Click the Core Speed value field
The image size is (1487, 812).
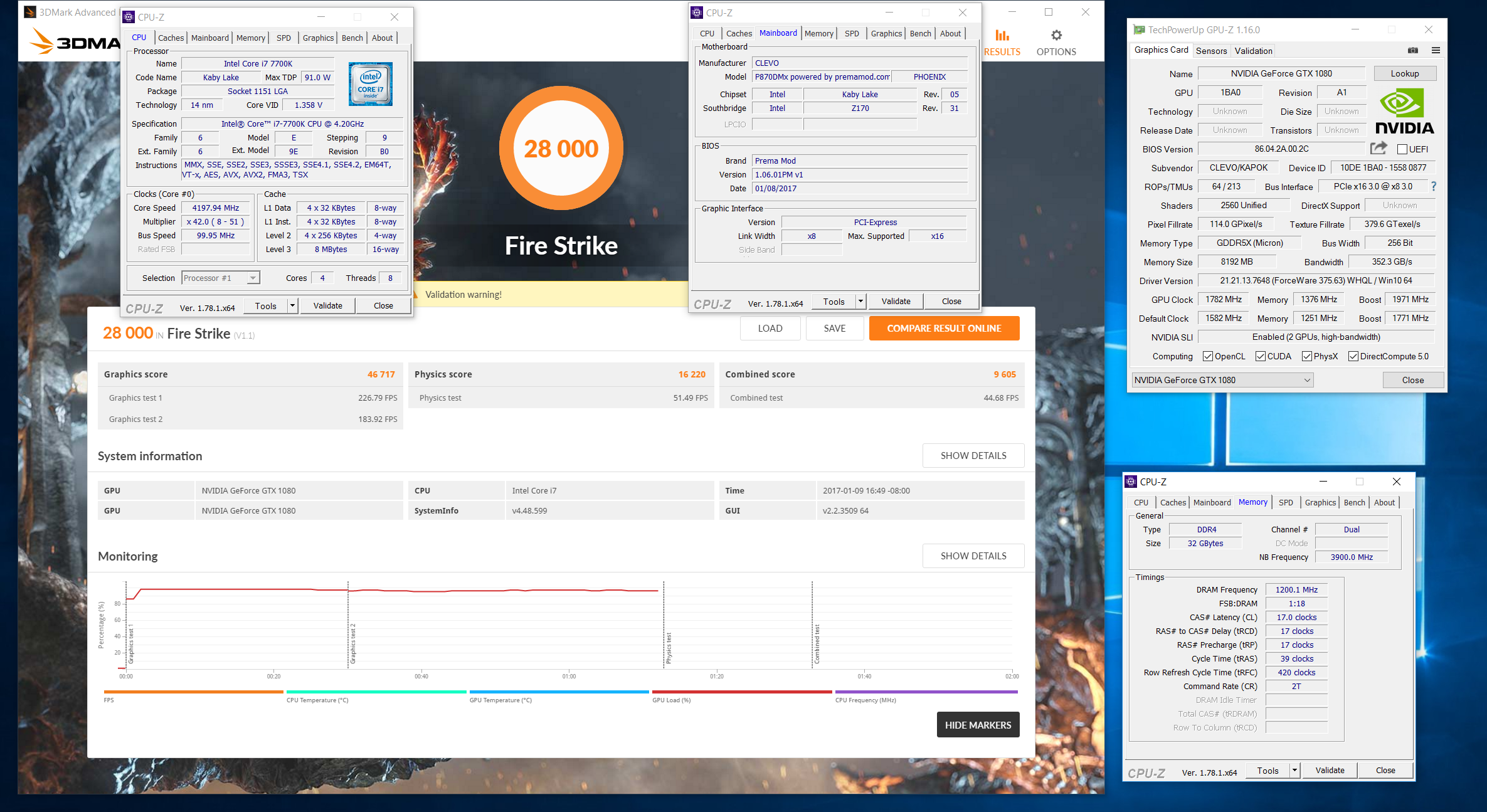(216, 208)
